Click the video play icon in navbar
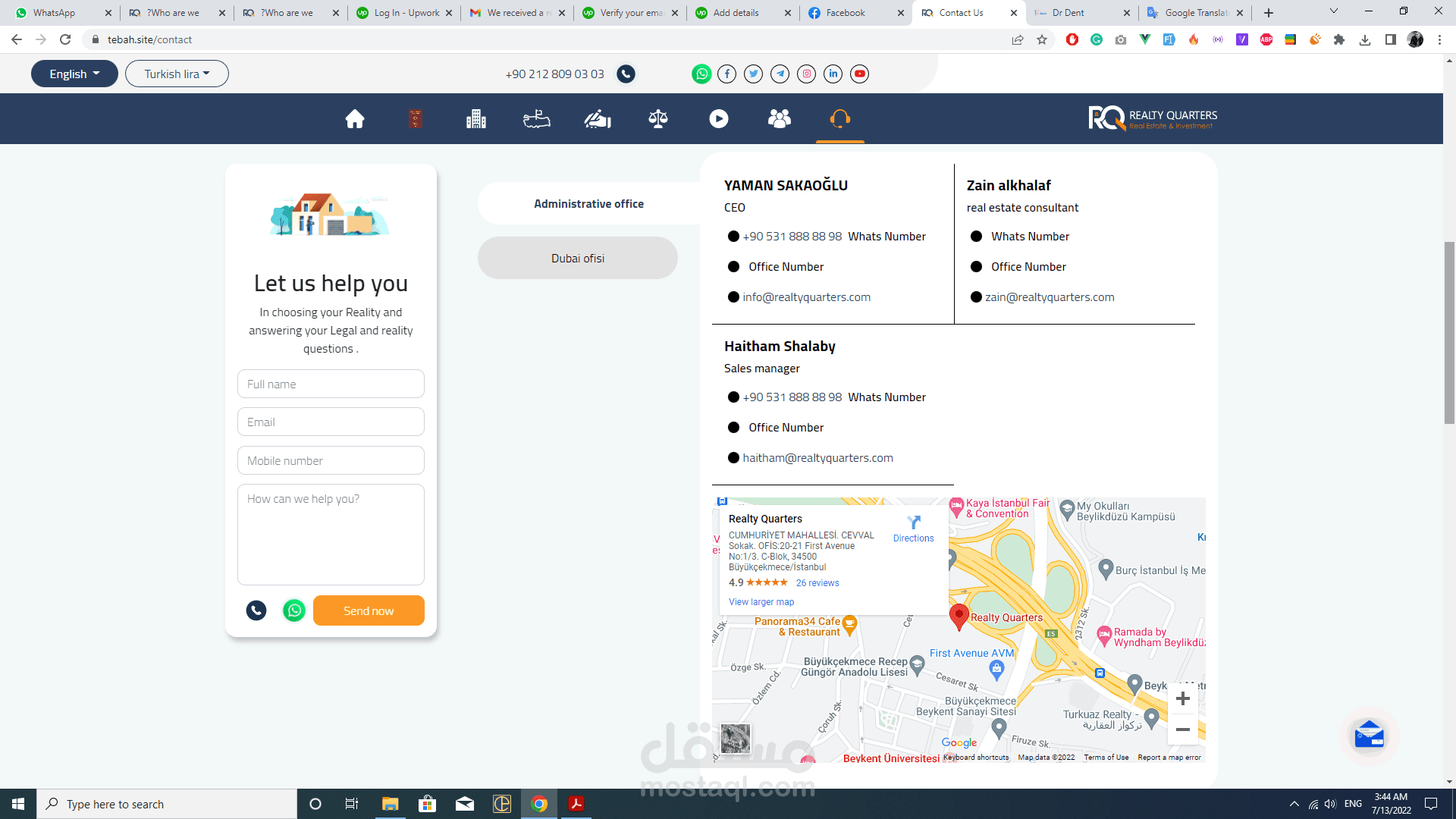 point(719,119)
